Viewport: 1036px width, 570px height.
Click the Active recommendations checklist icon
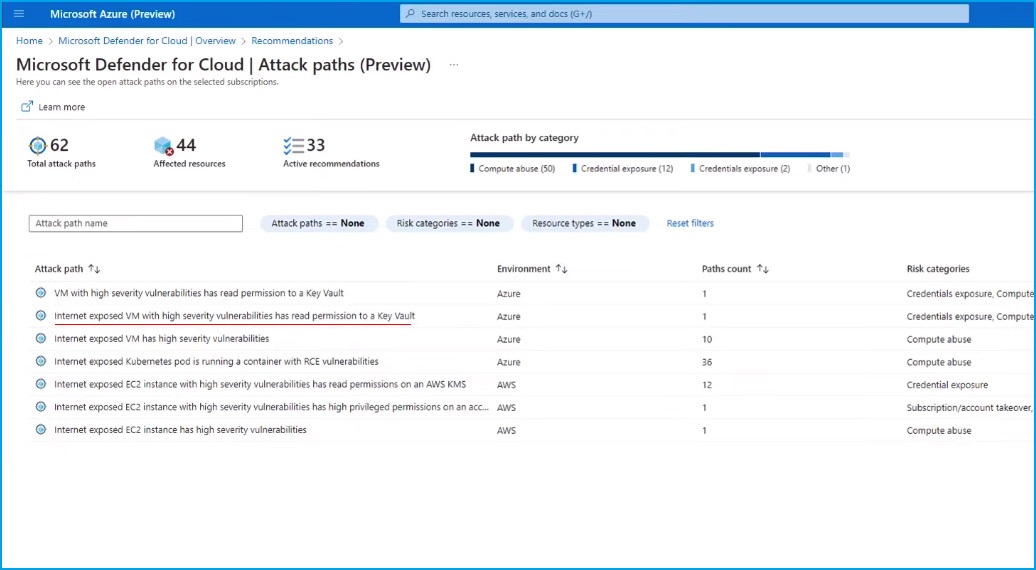(x=293, y=145)
